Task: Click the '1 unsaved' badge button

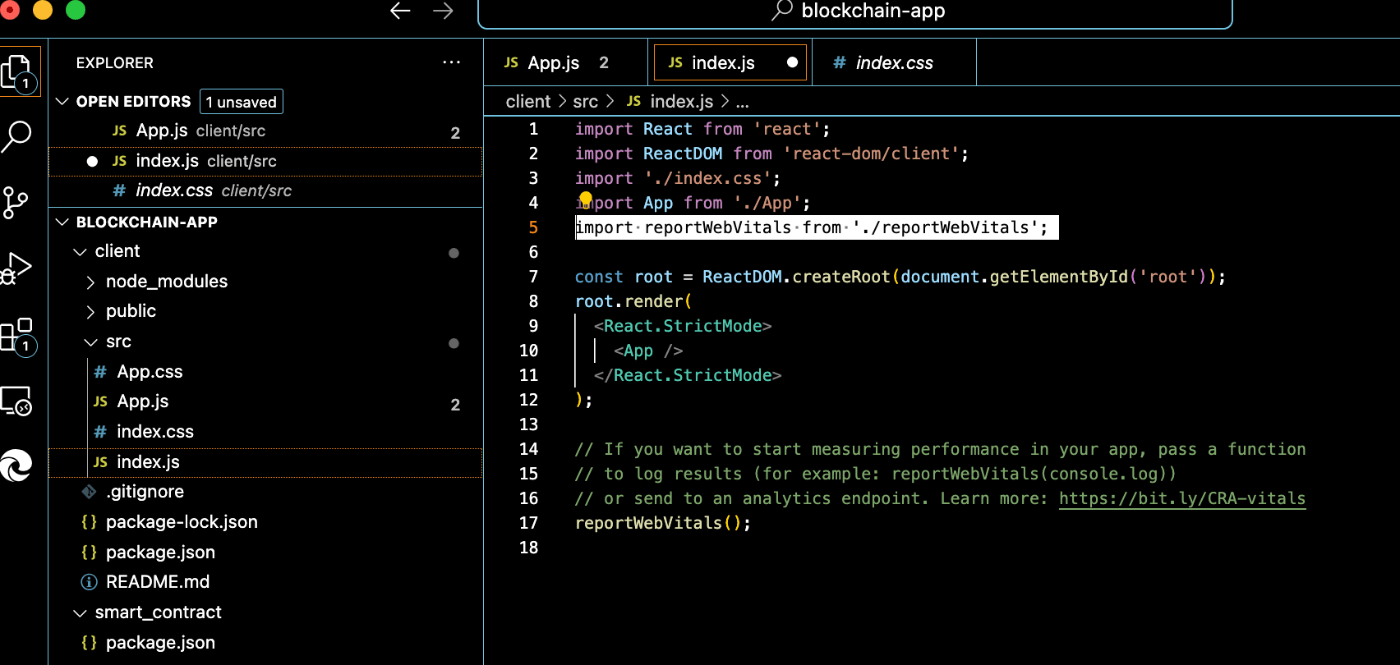Action: click(x=240, y=101)
